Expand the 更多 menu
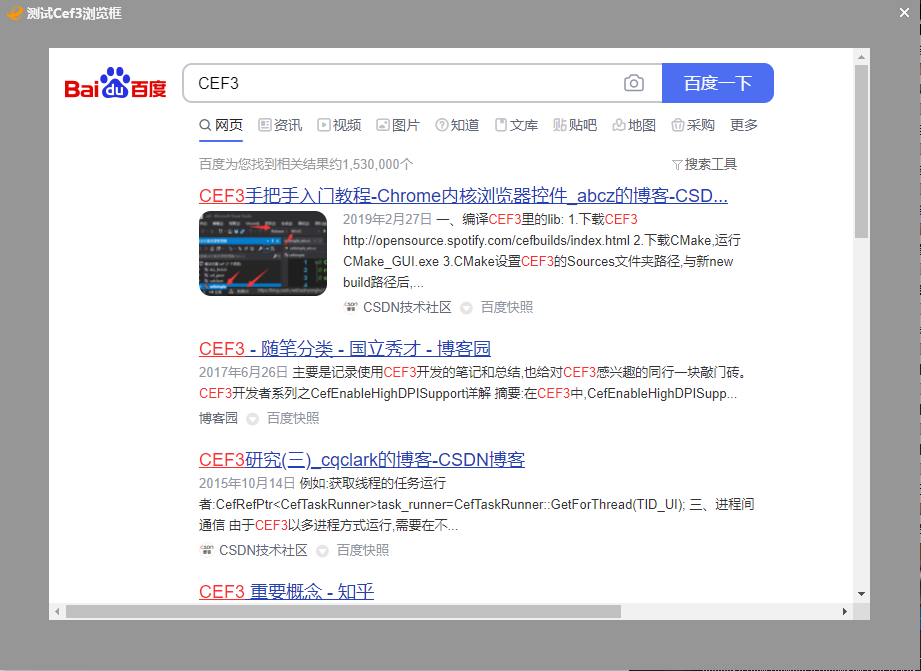 tap(744, 125)
